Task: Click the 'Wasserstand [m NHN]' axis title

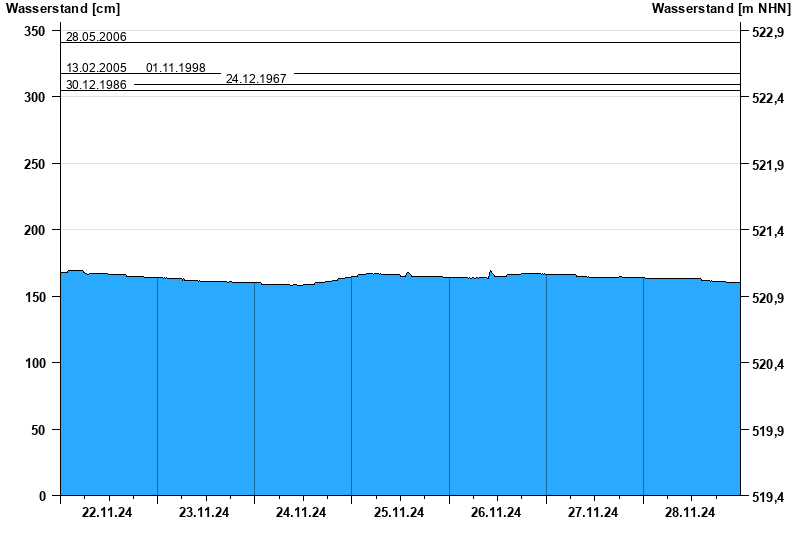Action: tap(721, 9)
